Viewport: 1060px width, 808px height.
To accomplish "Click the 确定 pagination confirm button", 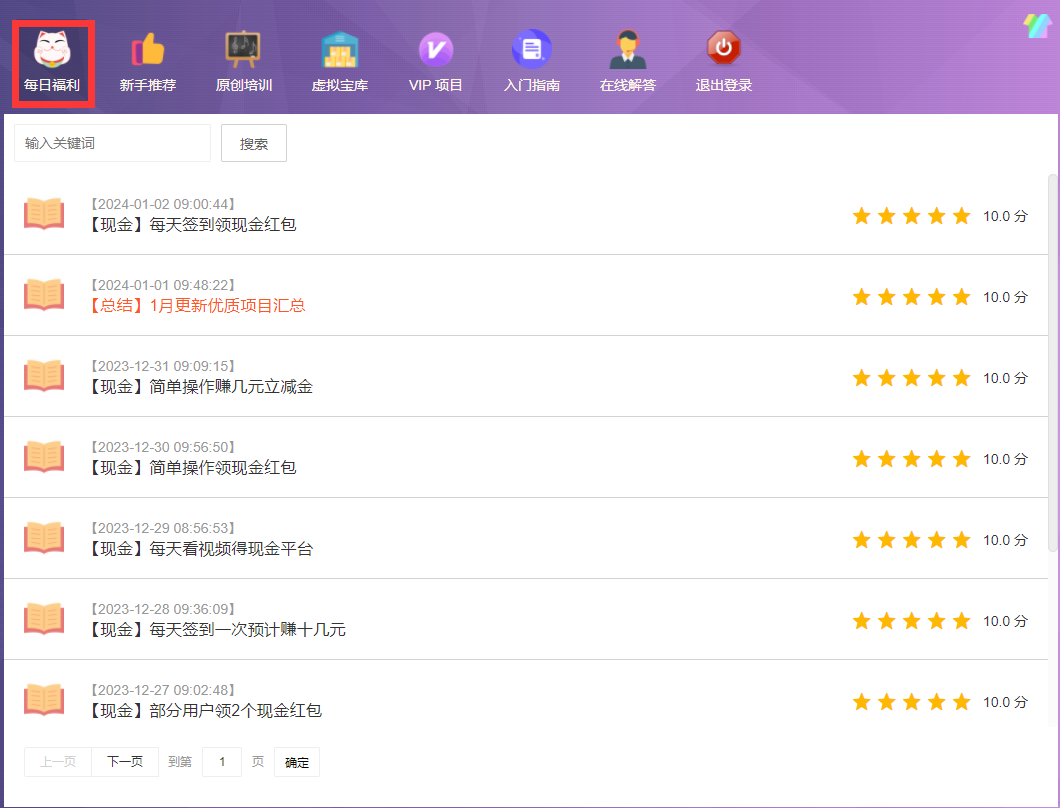I will point(296,762).
